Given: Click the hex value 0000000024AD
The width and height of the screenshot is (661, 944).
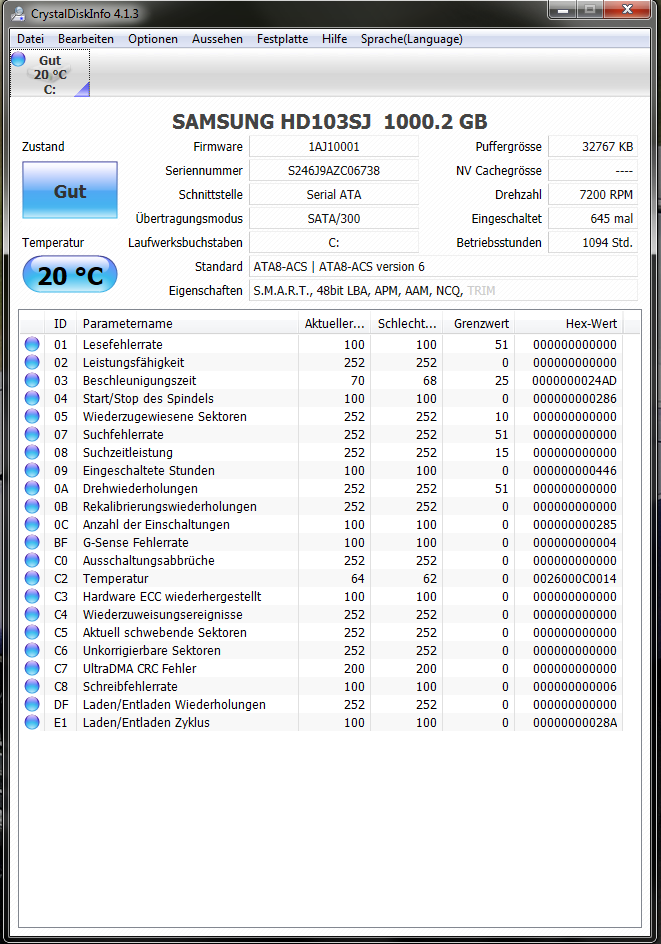Looking at the screenshot, I should [x=574, y=380].
